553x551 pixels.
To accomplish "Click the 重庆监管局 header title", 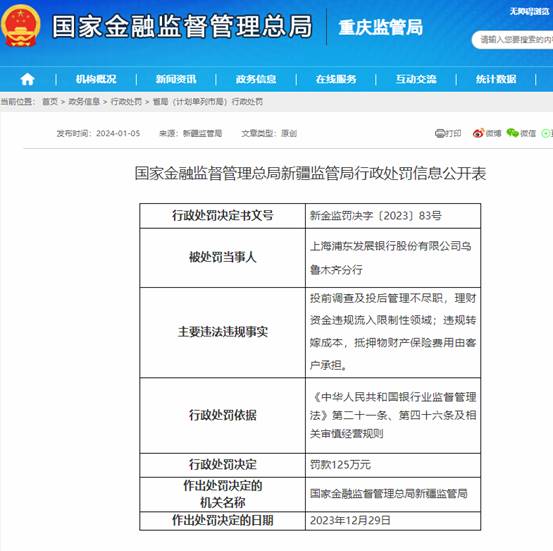I will click(x=381, y=28).
